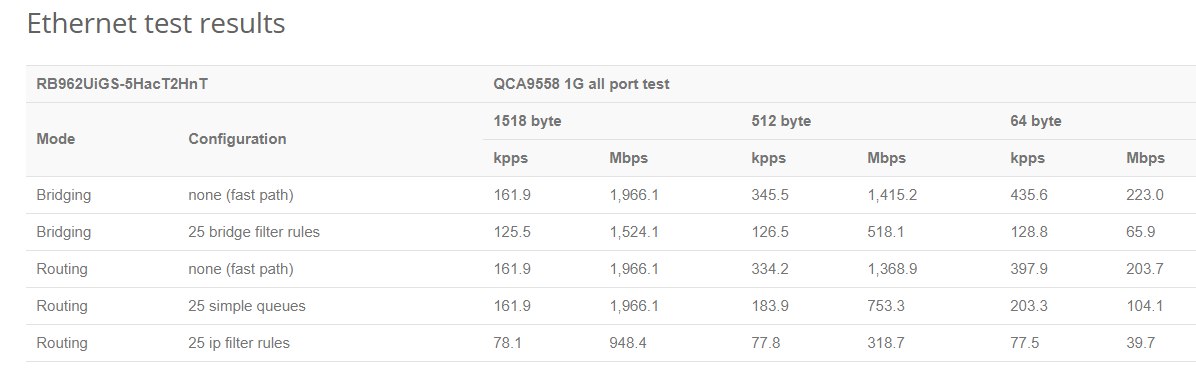This screenshot has height=375, width=1196.
Task: Click the Ethernet test results heading
Action: 156,24
